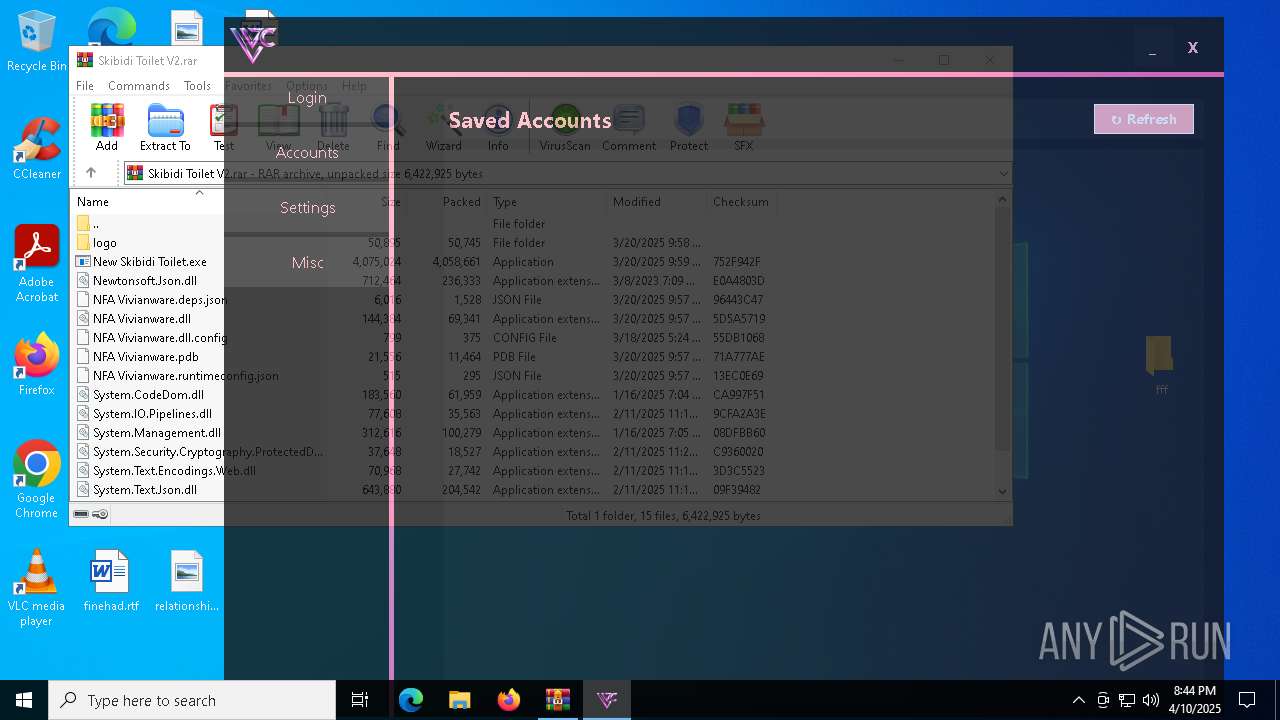The width and height of the screenshot is (1280, 720).
Task: Select System.CodeDom.dll in file list
Action: pos(148,395)
